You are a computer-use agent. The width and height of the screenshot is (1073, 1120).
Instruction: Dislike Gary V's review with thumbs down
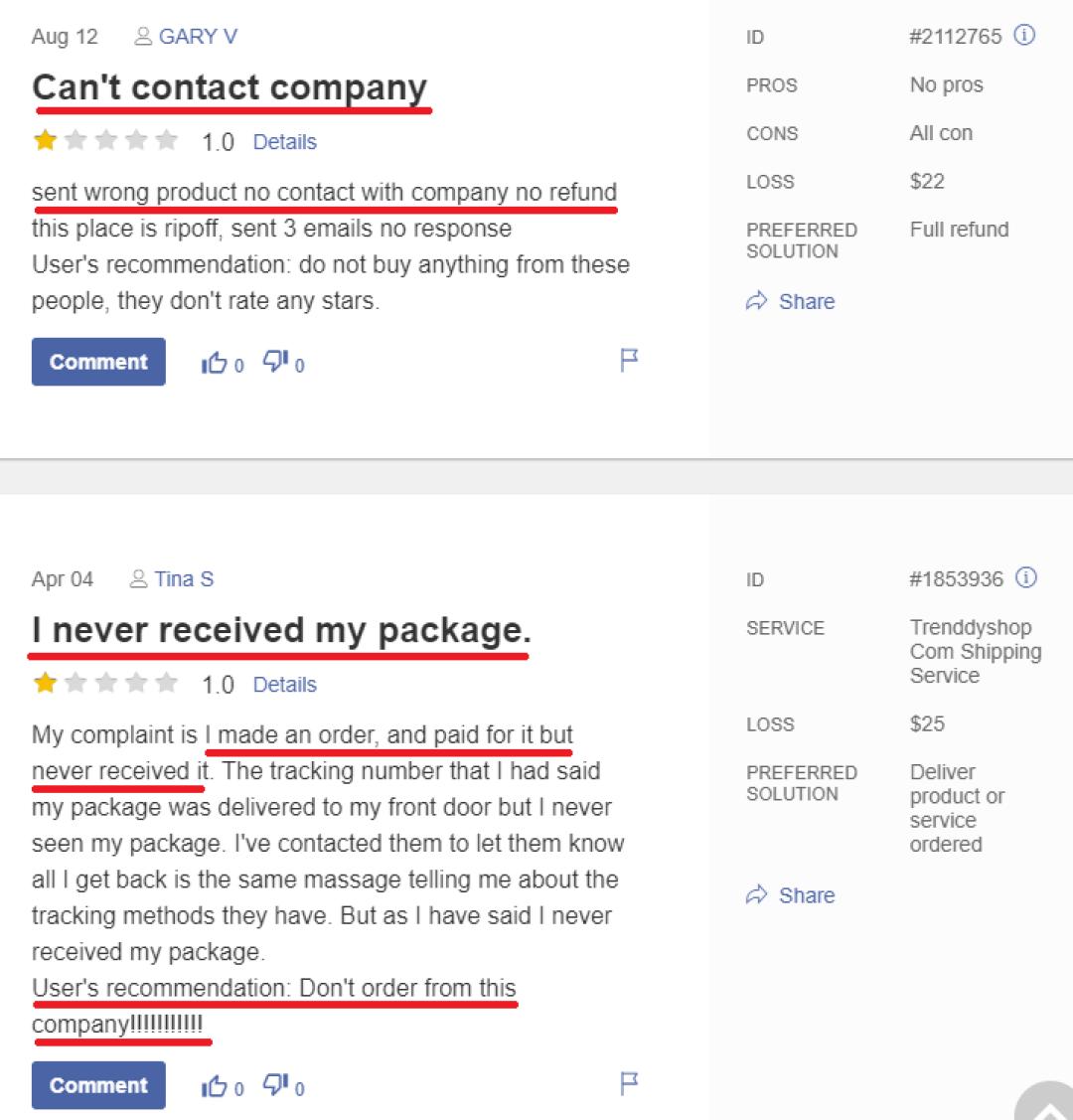[x=274, y=363]
